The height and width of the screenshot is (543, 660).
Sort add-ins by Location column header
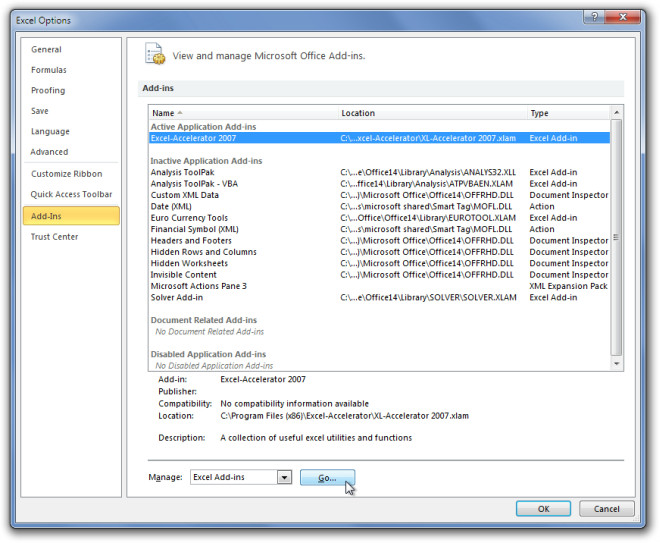click(433, 113)
